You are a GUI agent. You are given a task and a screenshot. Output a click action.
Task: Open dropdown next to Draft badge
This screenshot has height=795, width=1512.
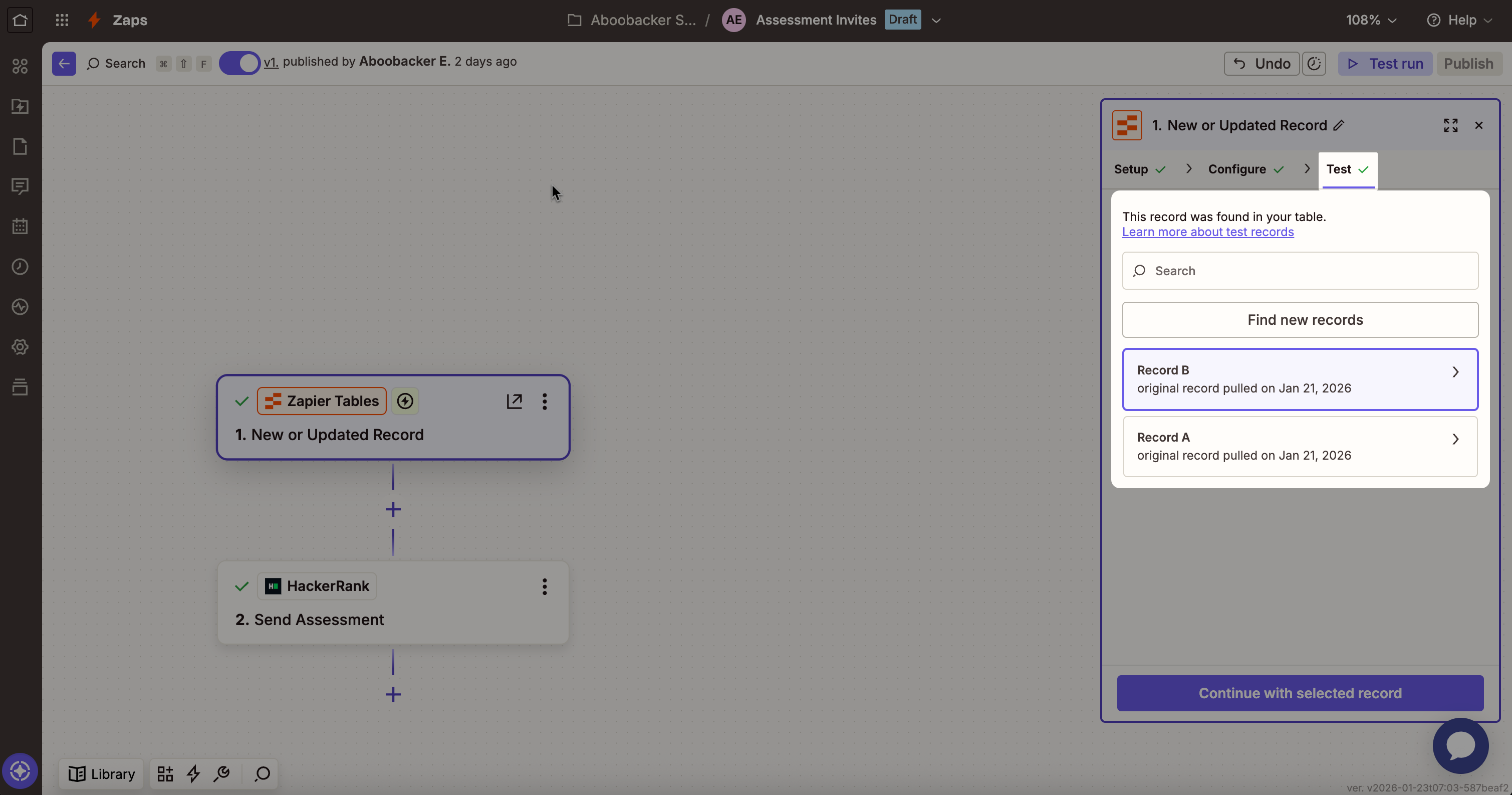pyautogui.click(x=936, y=21)
